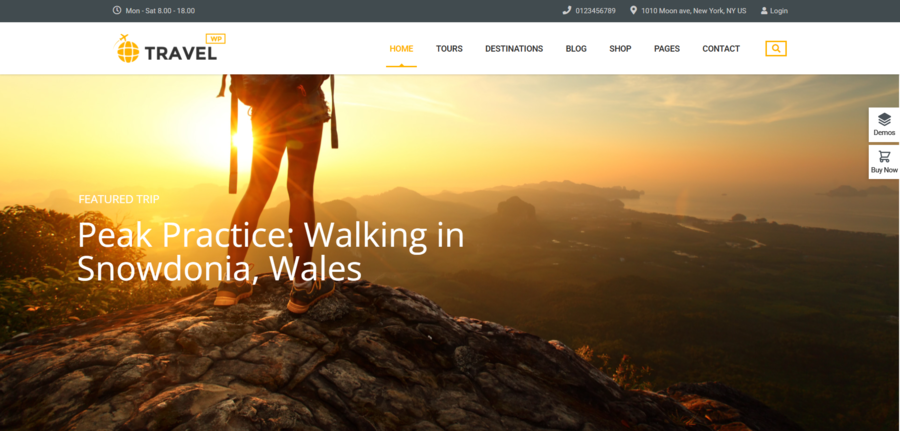The height and width of the screenshot is (431, 900).
Task: Click the search magnifier icon in navigation
Action: [775, 48]
